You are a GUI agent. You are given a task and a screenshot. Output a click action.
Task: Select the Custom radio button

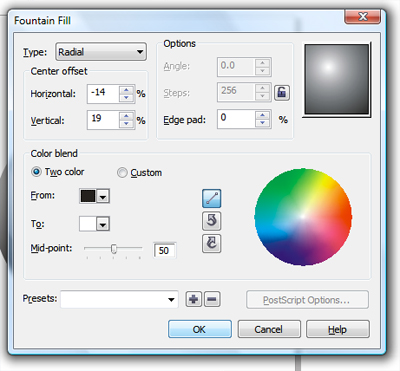pos(122,172)
